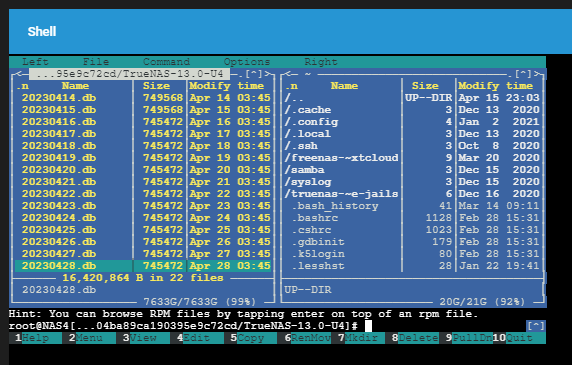
Task: Select file 20230417.db
Action: [143, 134]
